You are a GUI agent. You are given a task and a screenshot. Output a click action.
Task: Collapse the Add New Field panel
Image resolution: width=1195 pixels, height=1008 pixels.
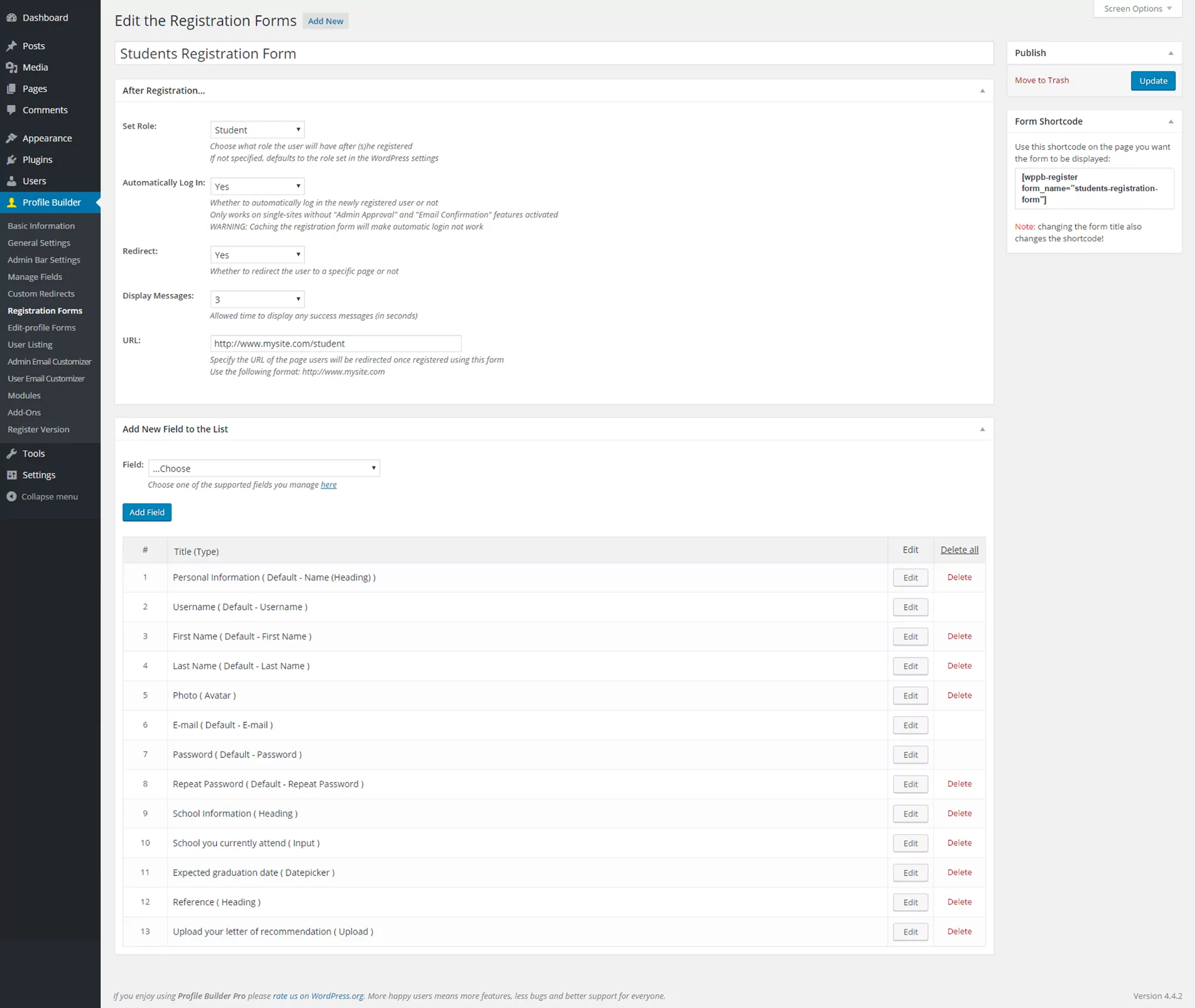tap(983, 429)
